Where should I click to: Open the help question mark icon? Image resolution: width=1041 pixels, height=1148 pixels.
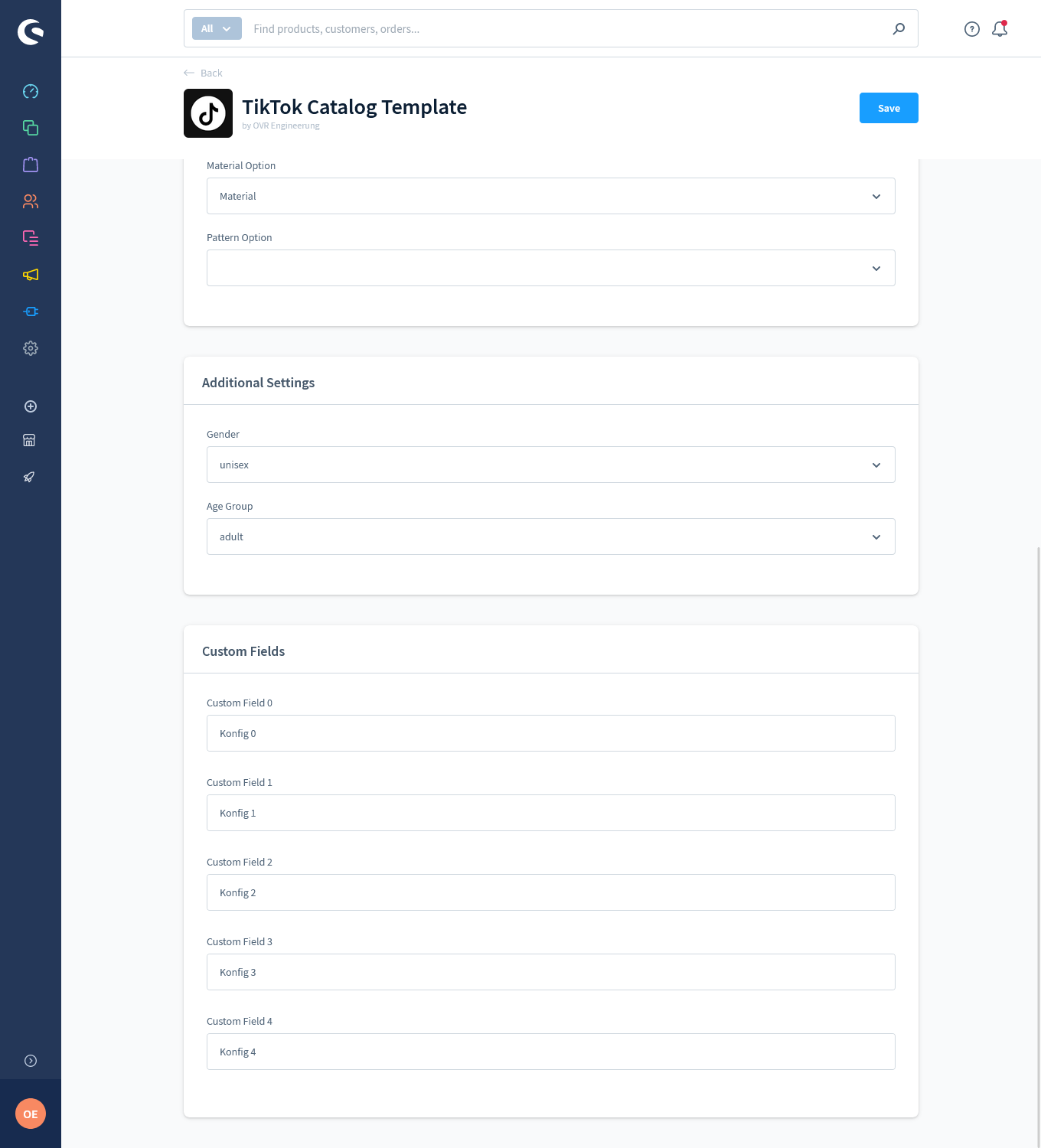click(x=972, y=29)
